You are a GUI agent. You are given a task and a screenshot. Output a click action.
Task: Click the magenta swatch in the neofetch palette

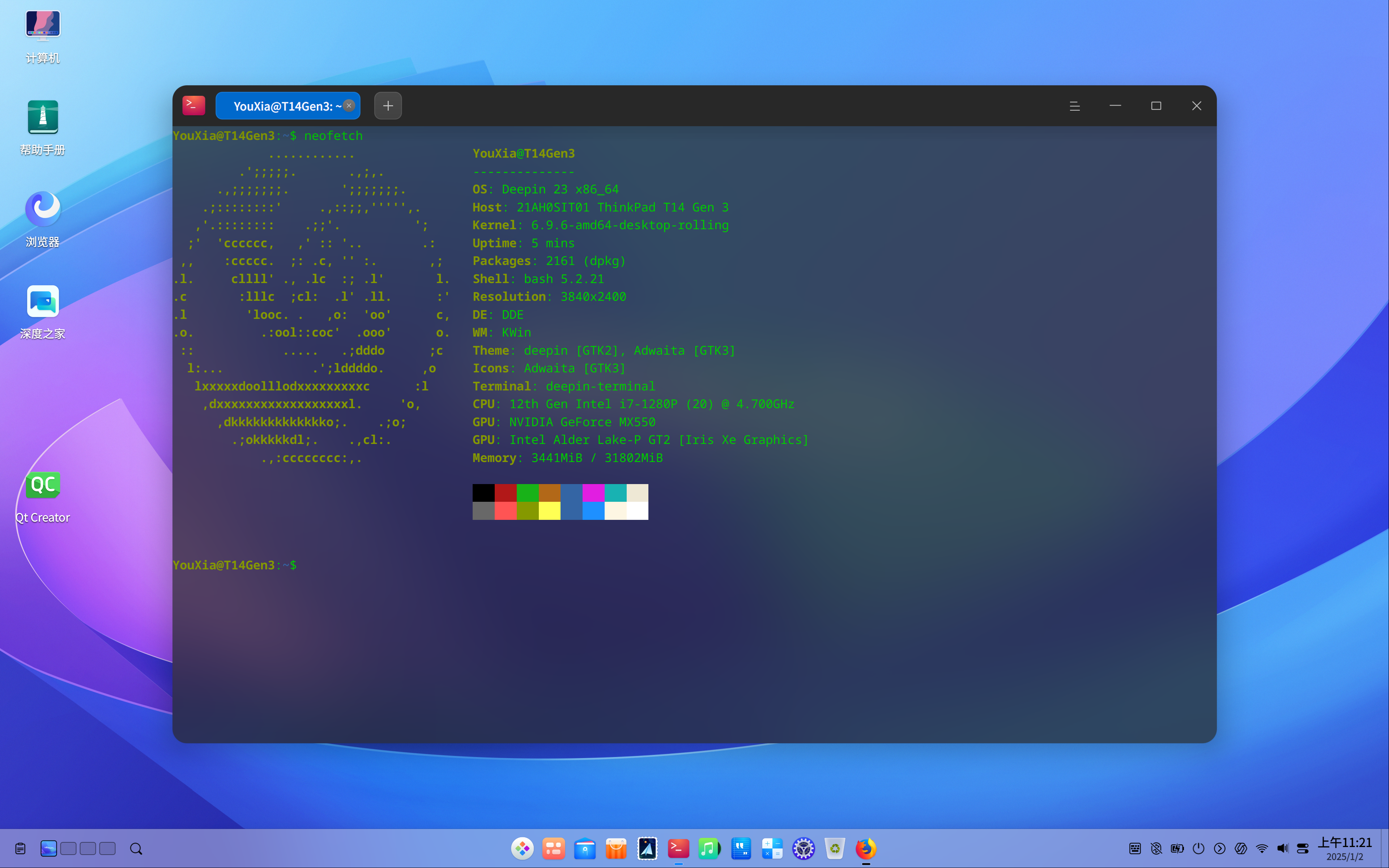594,492
